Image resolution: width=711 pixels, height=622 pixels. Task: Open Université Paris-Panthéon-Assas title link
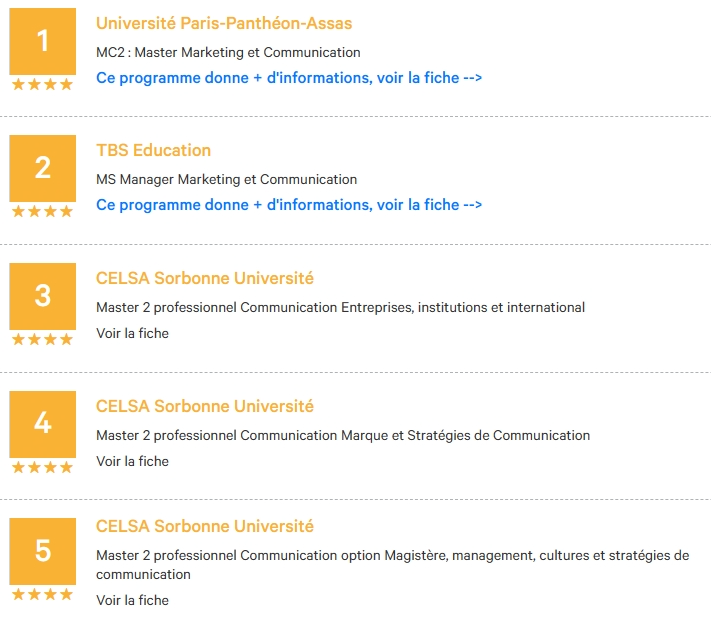224,23
